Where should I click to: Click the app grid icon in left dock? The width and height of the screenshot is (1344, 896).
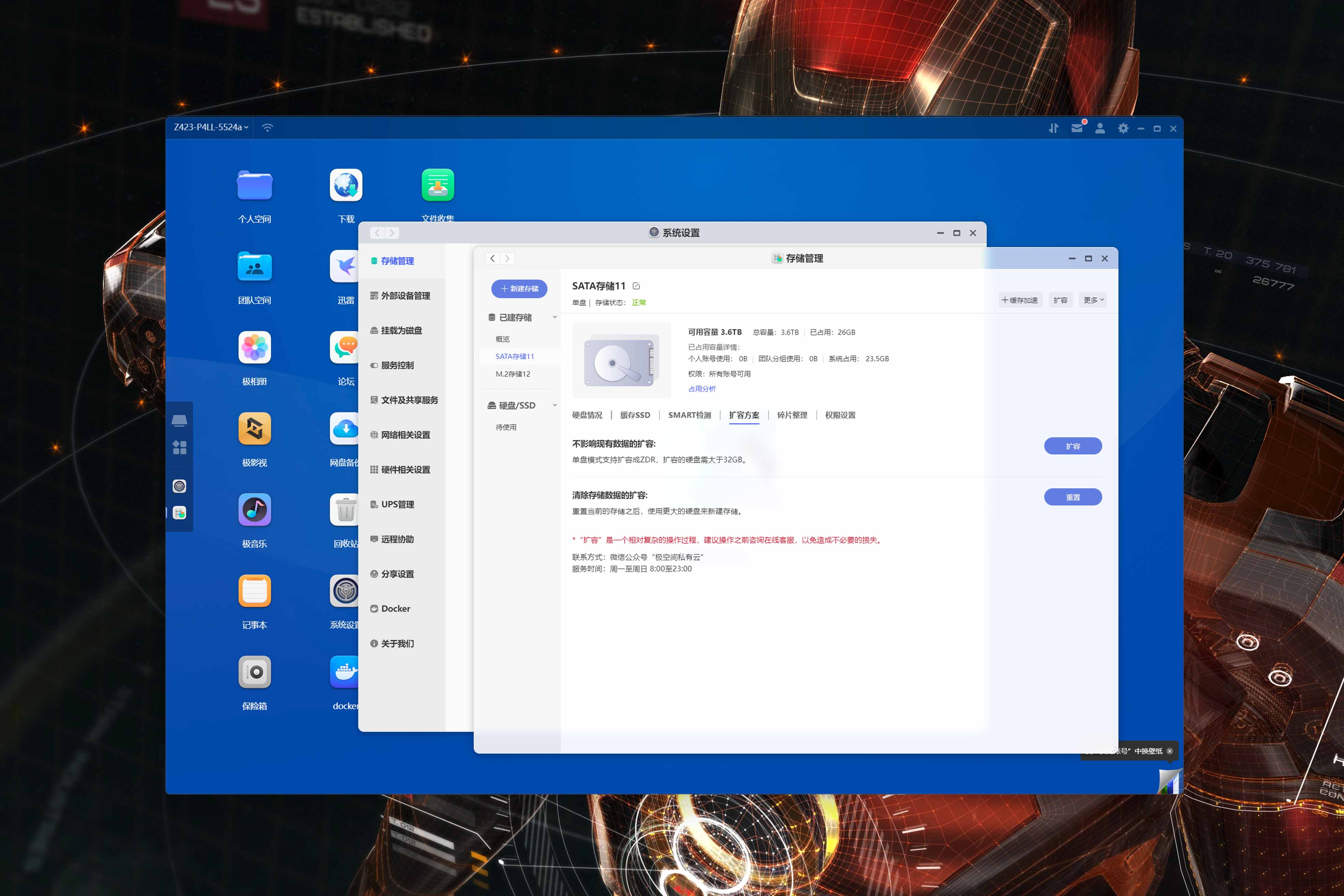(179, 447)
